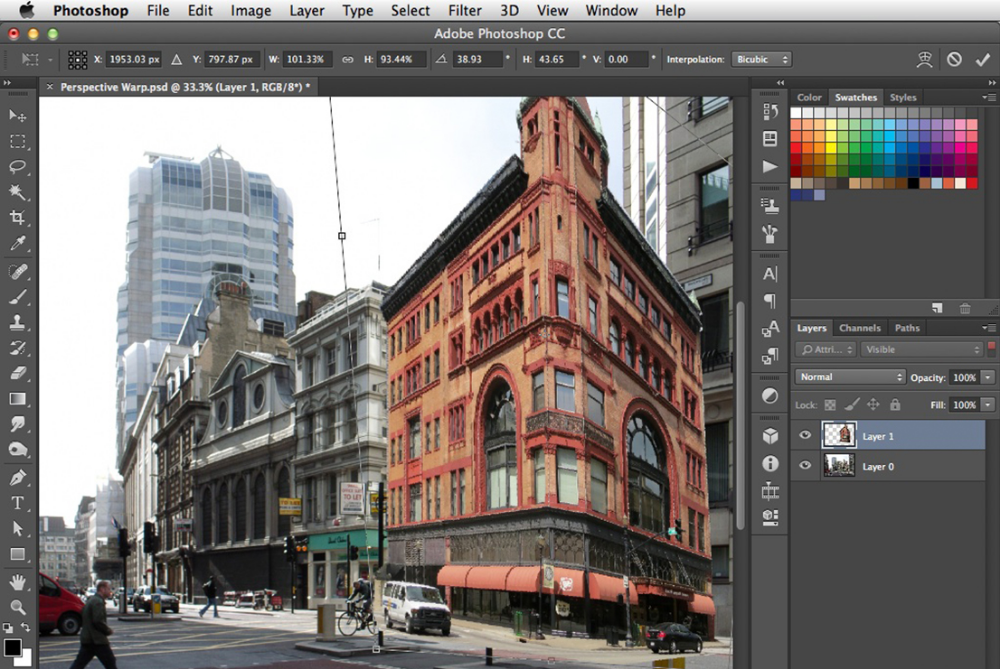Cancel the transform in options bar
The width and height of the screenshot is (1000, 669).
pos(954,59)
